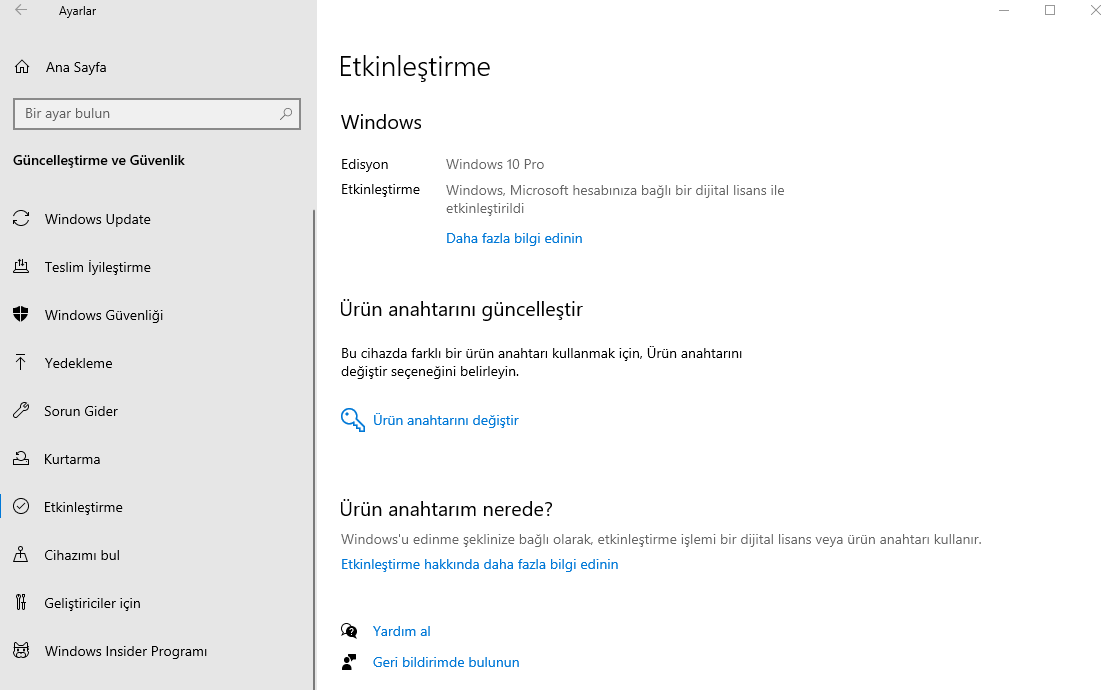1102x690 pixels.
Task: Click the Windows Update sync icon
Action: [x=21, y=219]
